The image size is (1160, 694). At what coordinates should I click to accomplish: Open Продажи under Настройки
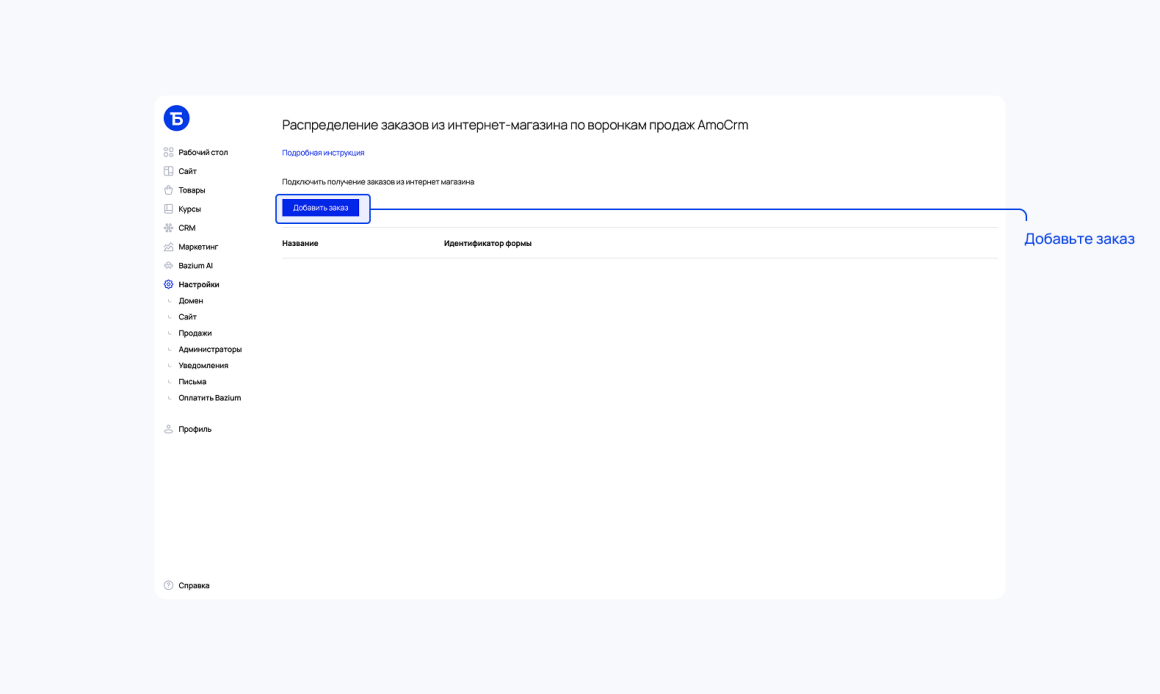195,333
